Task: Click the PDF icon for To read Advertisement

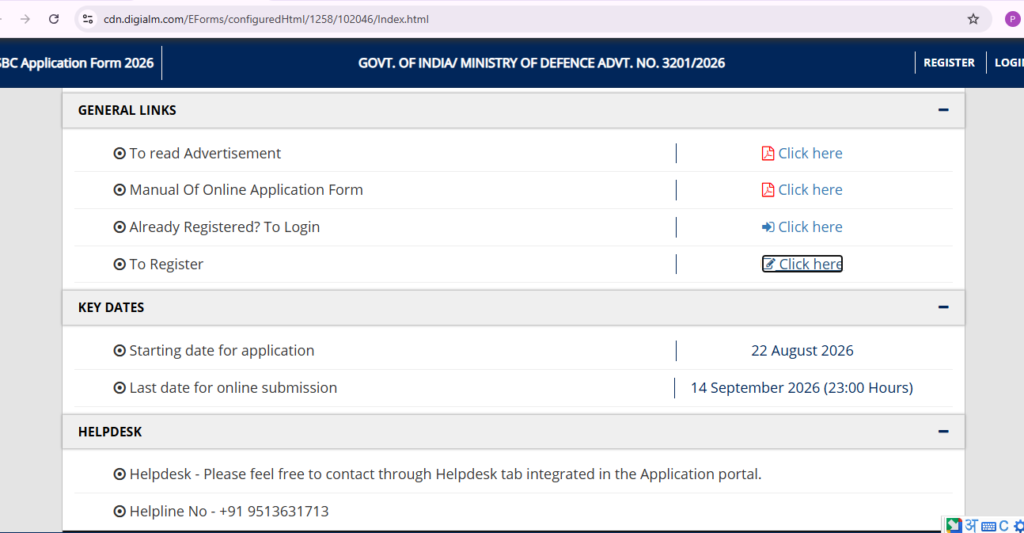Action: (768, 153)
